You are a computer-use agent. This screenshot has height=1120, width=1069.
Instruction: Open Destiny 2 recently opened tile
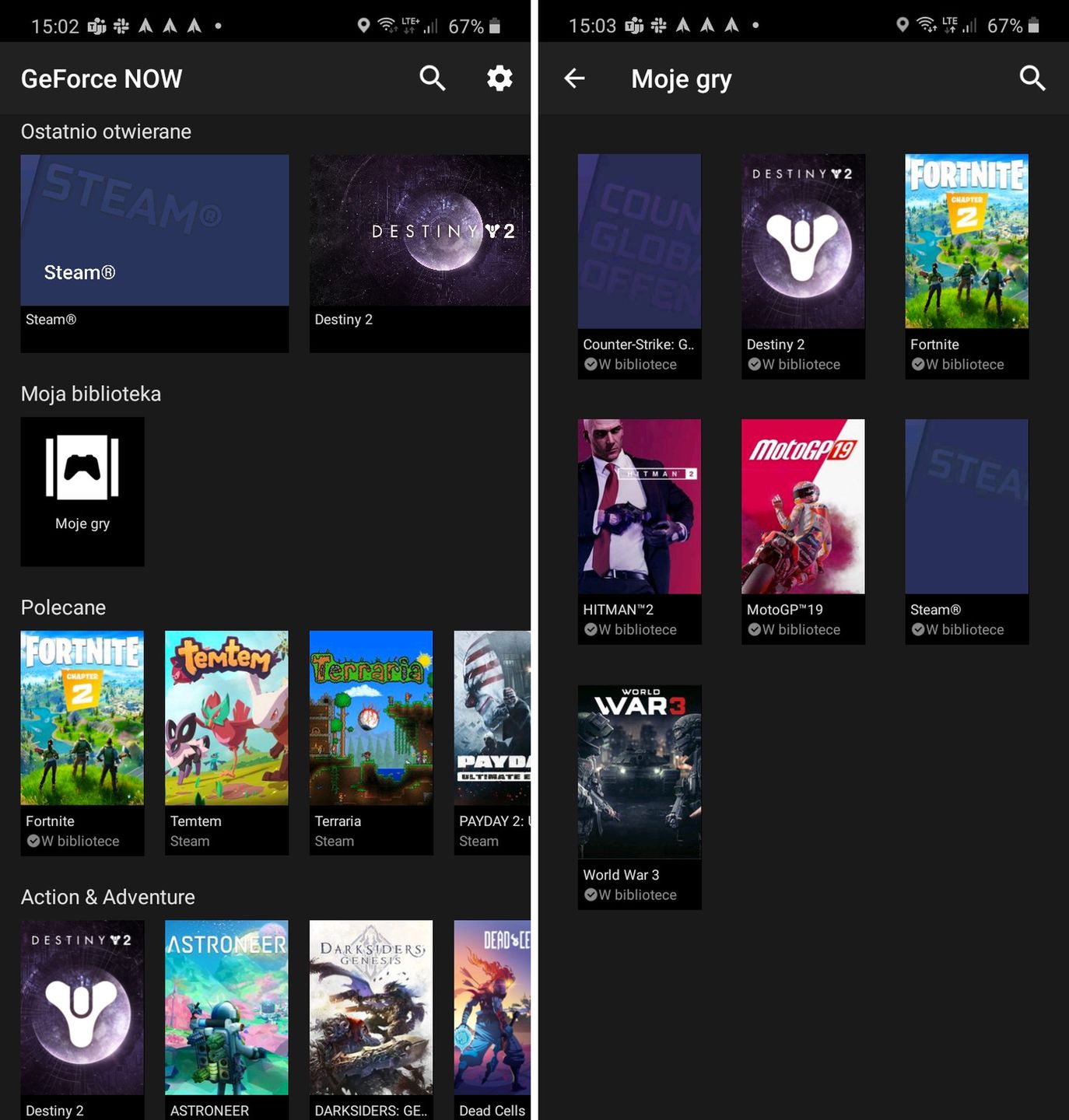[420, 254]
